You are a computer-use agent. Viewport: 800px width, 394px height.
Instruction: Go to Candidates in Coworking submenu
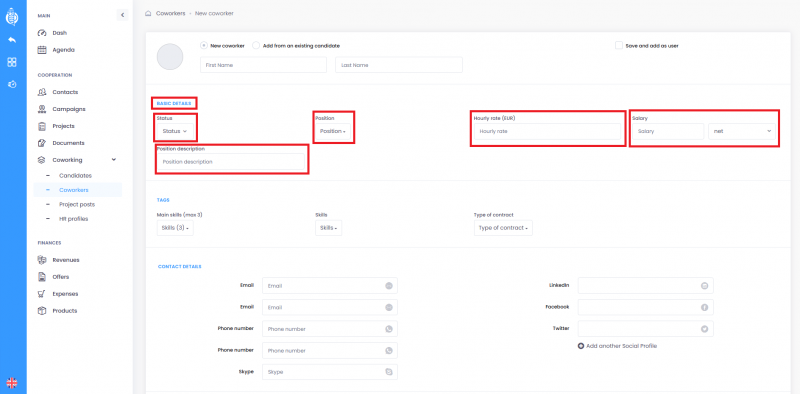click(x=75, y=176)
